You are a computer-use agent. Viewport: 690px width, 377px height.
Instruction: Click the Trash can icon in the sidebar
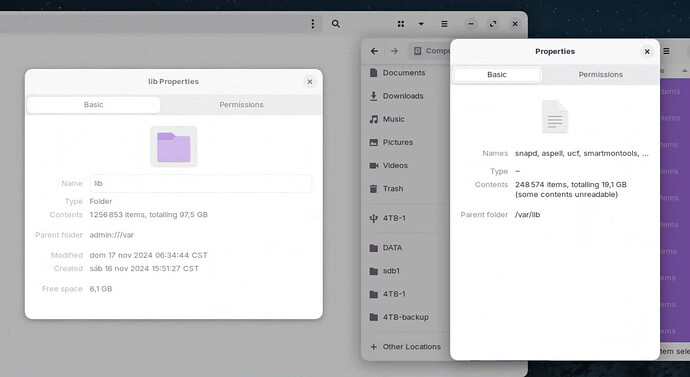coord(374,189)
